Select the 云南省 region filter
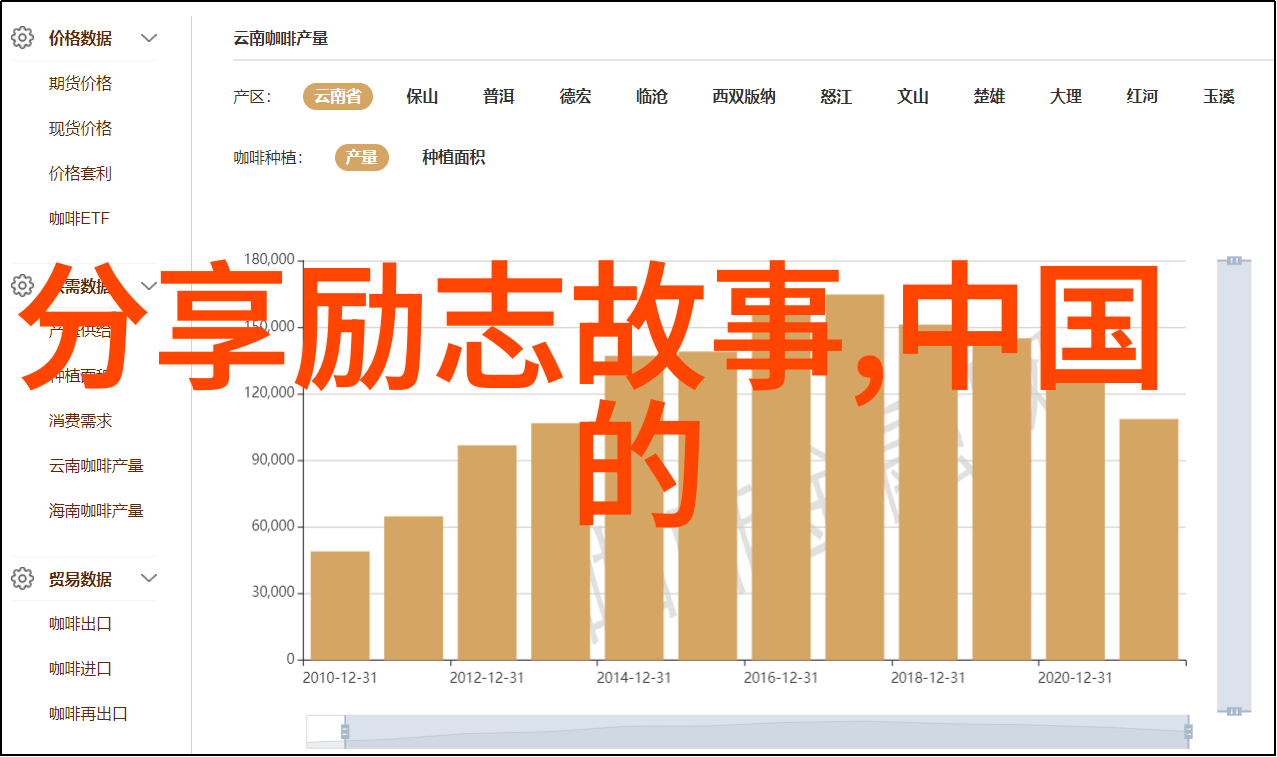 (x=338, y=97)
